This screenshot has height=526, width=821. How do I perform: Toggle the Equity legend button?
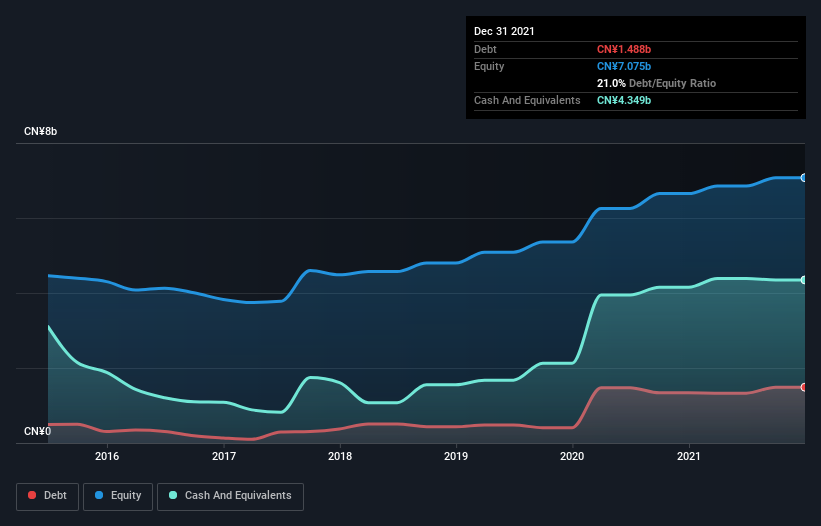118,496
